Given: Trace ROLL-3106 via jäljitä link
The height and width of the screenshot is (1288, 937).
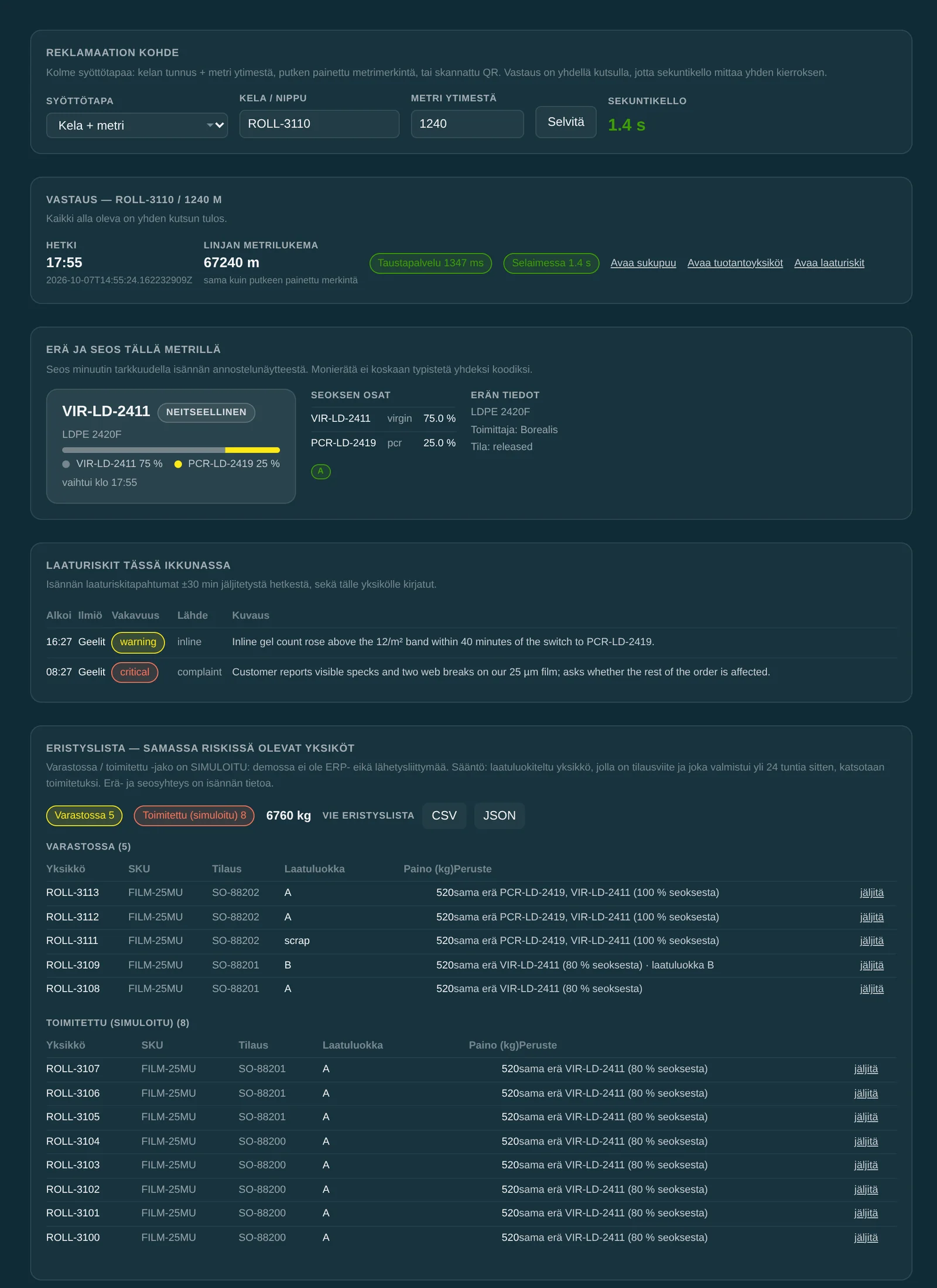Looking at the screenshot, I should pyautogui.click(x=866, y=1094).
